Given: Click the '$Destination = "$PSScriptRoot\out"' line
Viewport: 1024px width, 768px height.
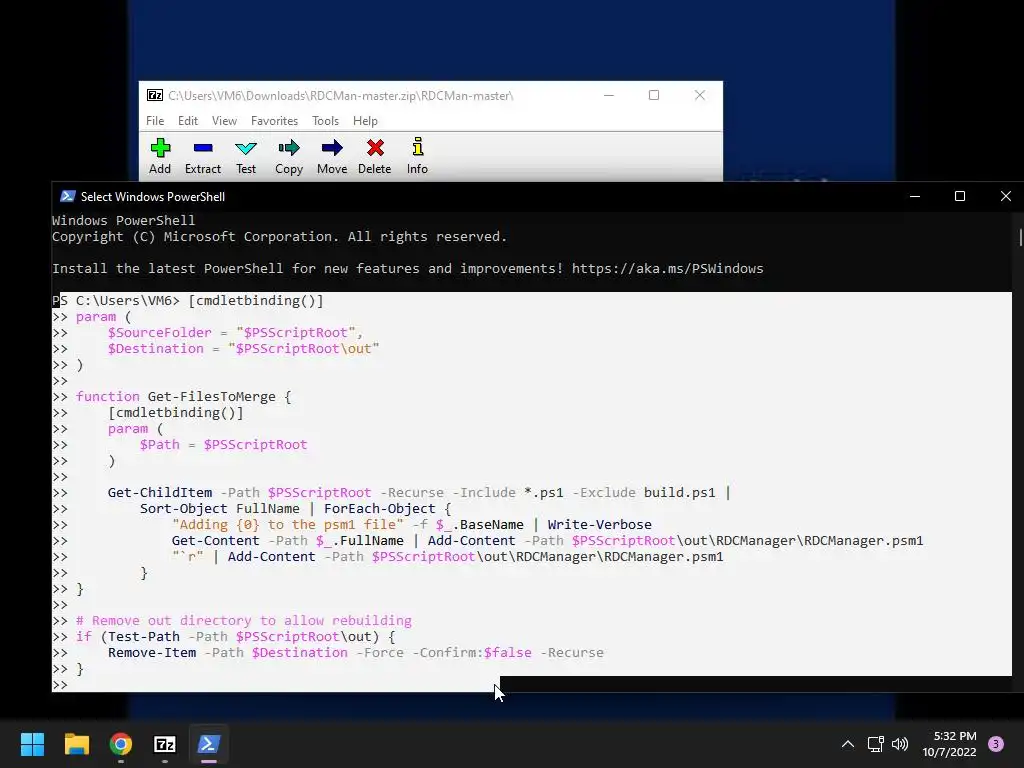Looking at the screenshot, I should pyautogui.click(x=244, y=349).
